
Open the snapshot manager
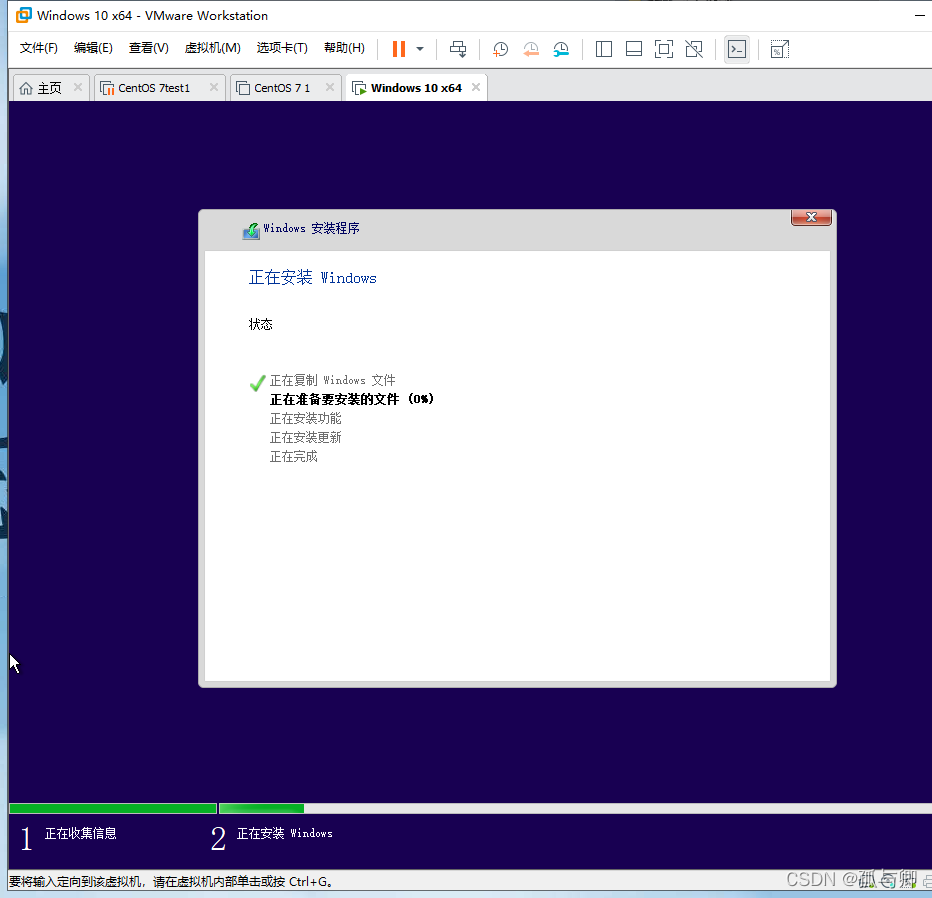click(x=561, y=49)
